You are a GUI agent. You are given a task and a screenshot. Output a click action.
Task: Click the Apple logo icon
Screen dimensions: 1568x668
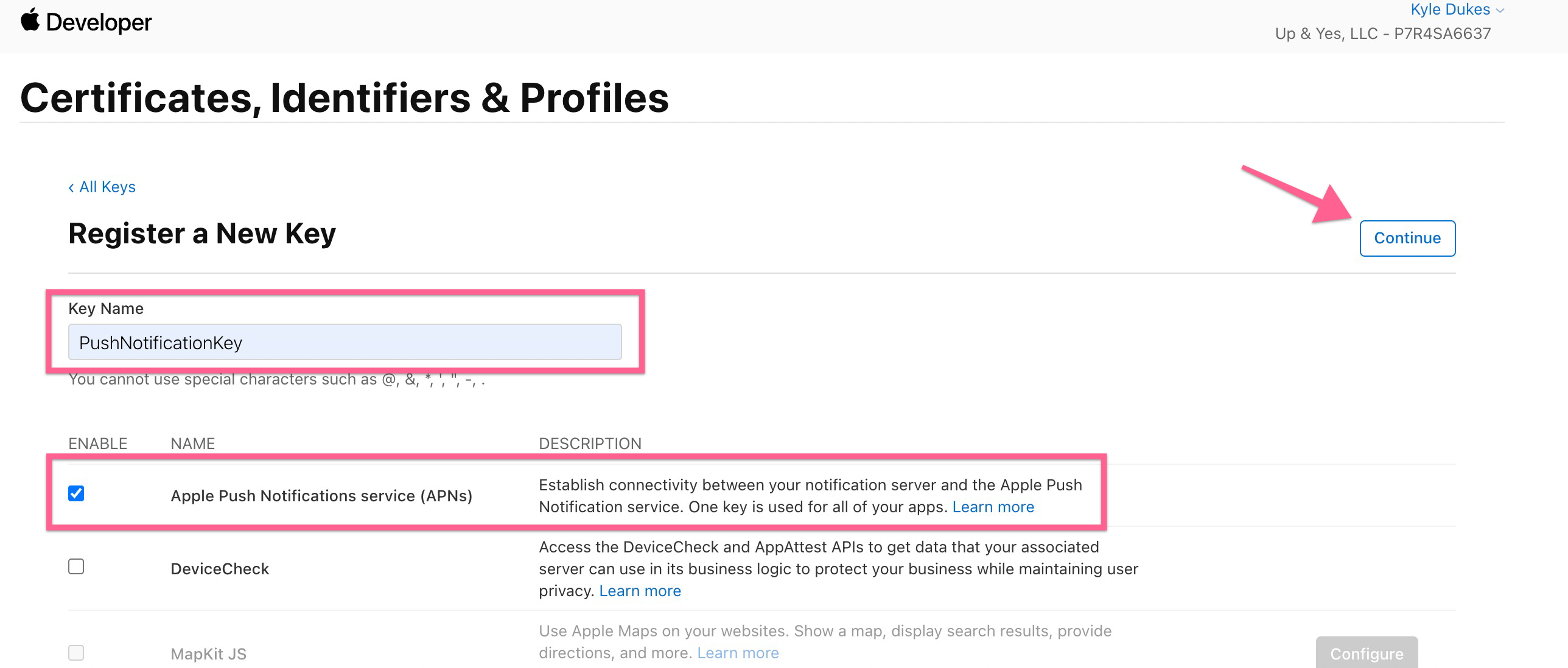(30, 20)
